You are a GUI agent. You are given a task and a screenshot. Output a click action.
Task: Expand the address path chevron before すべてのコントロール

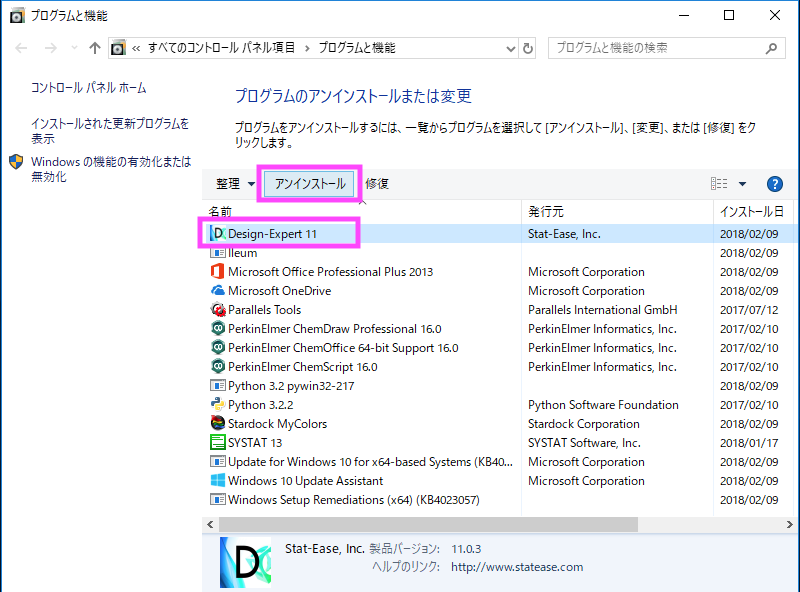coord(136,48)
